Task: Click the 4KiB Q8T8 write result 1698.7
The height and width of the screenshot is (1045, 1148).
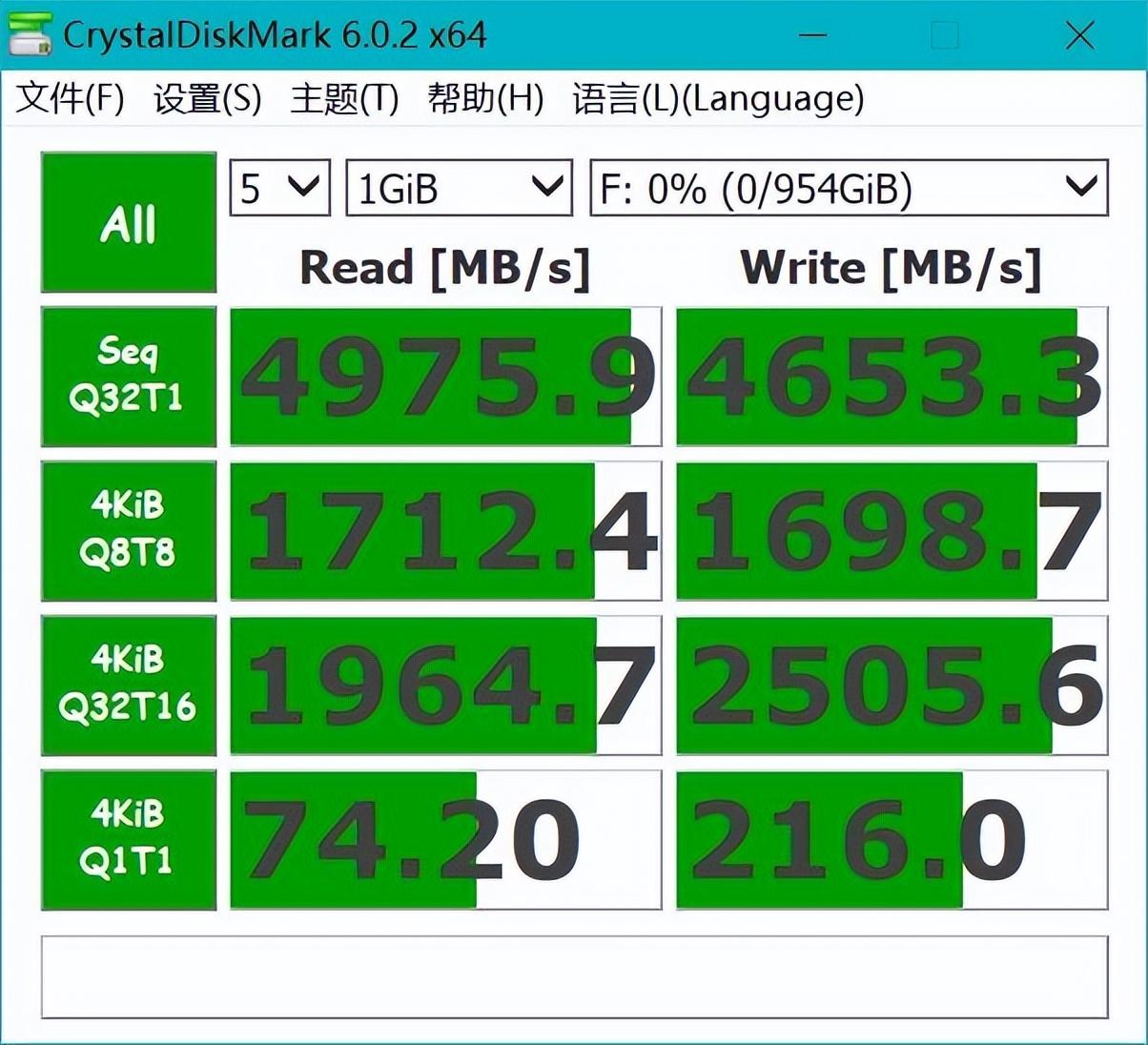Action: click(x=892, y=531)
